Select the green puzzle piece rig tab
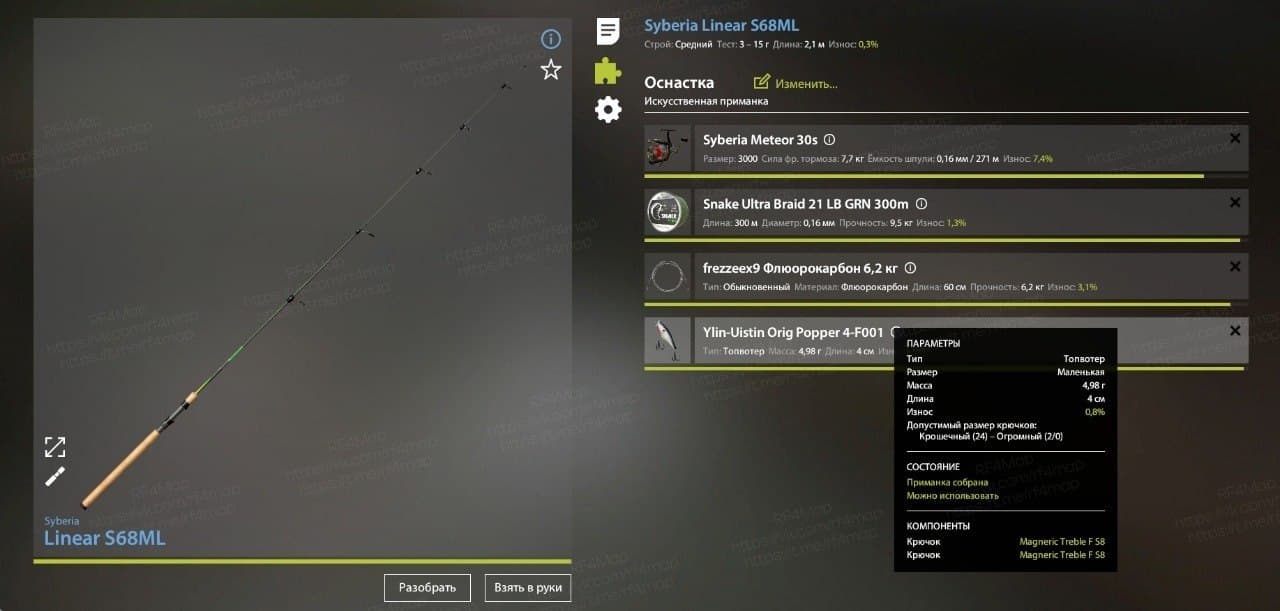This screenshot has height=611, width=1280. [x=608, y=70]
